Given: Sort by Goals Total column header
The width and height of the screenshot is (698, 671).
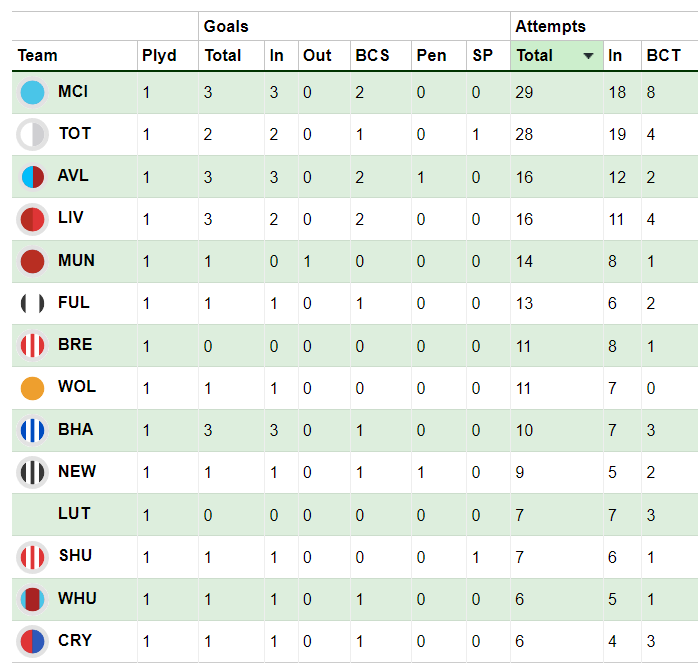Looking at the screenshot, I should click(x=223, y=56).
